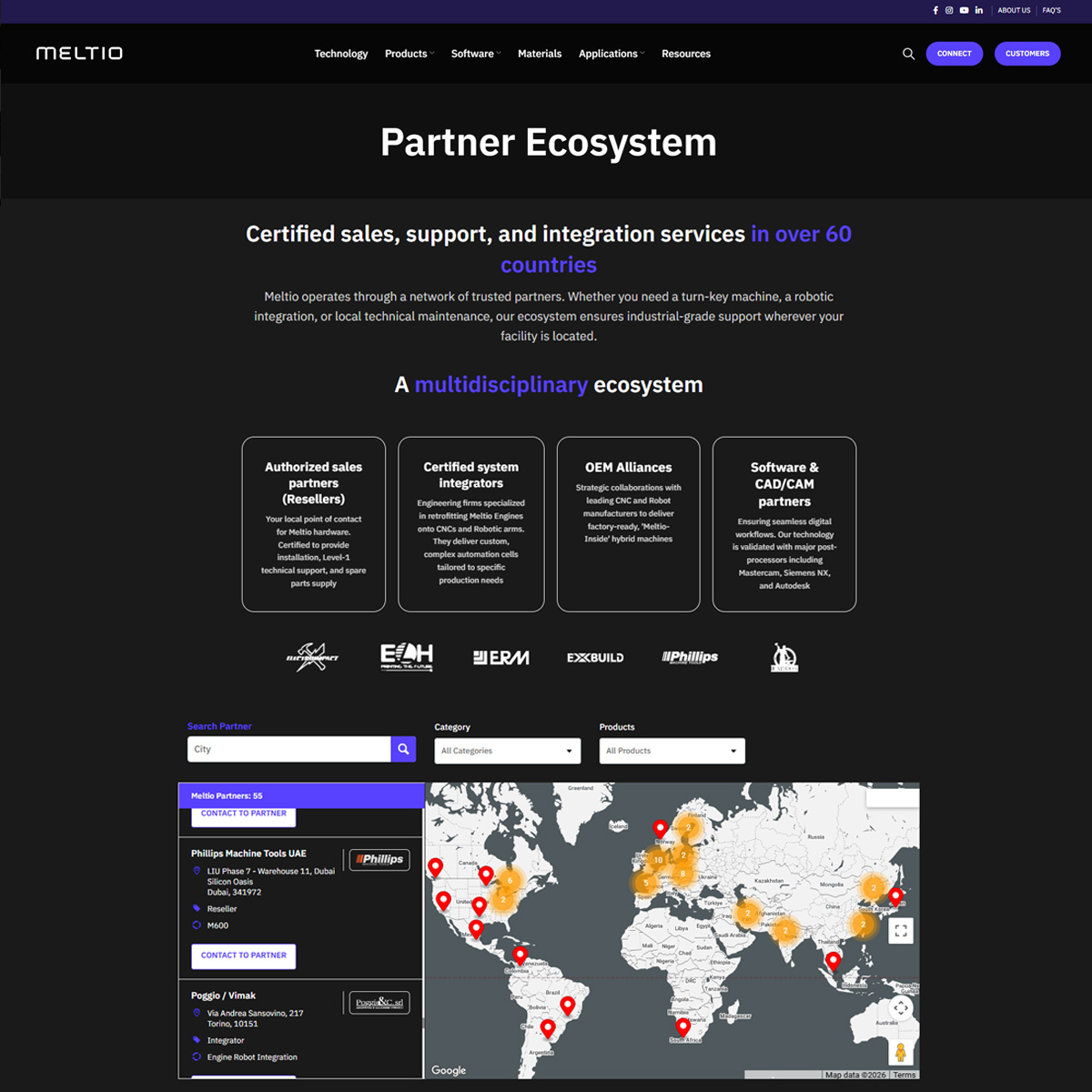The image size is (1092, 1092).
Task: Open the map camera controls
Action: [900, 1008]
